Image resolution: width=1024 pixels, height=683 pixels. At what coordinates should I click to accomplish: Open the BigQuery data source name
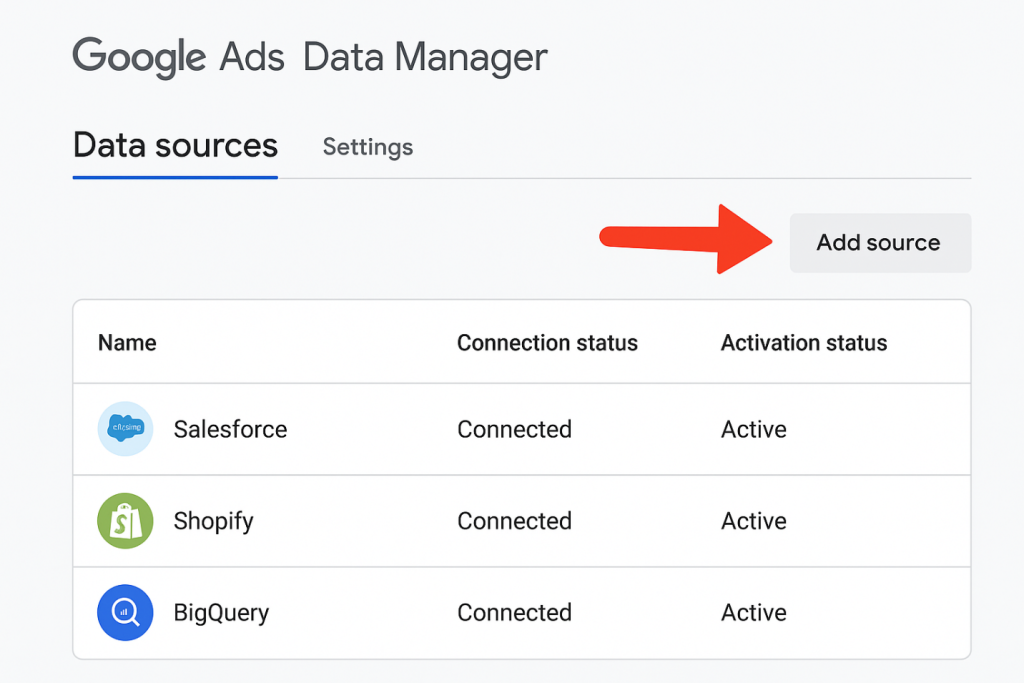pyautogui.click(x=221, y=613)
